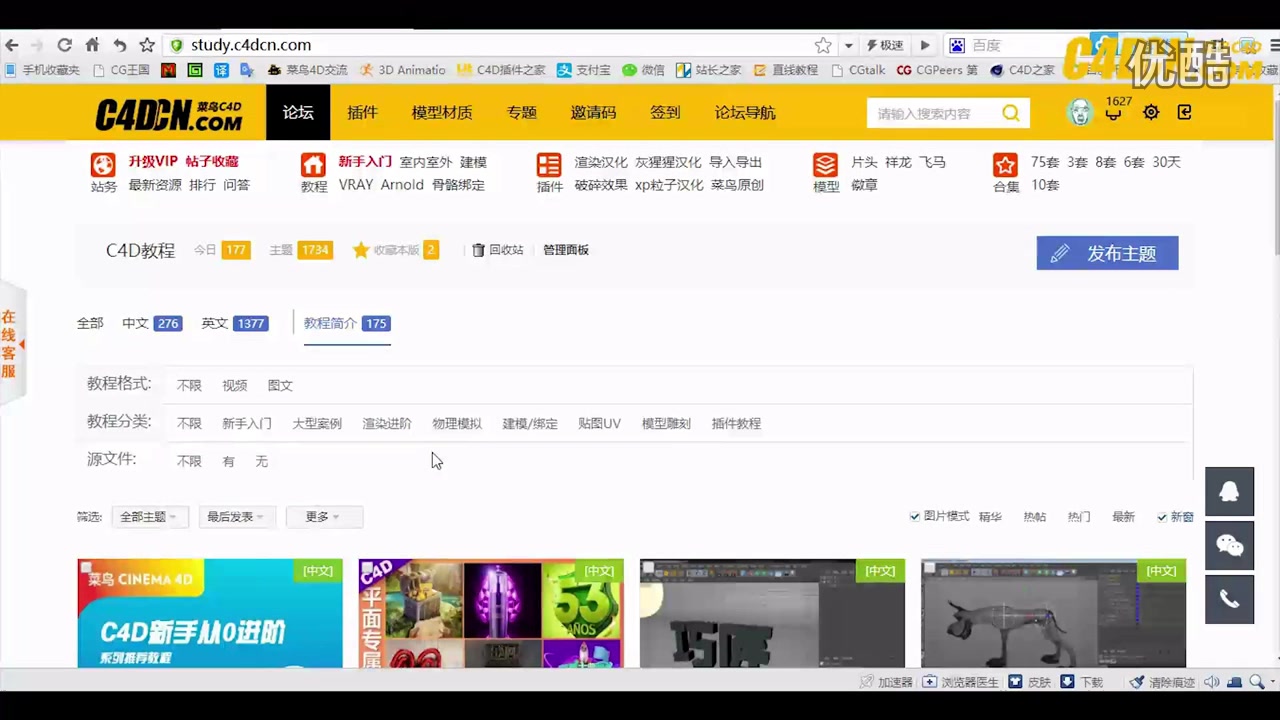Image resolution: width=1280 pixels, height=720 pixels.
Task: Click the notification bell showing 1627
Action: pos(1114,113)
